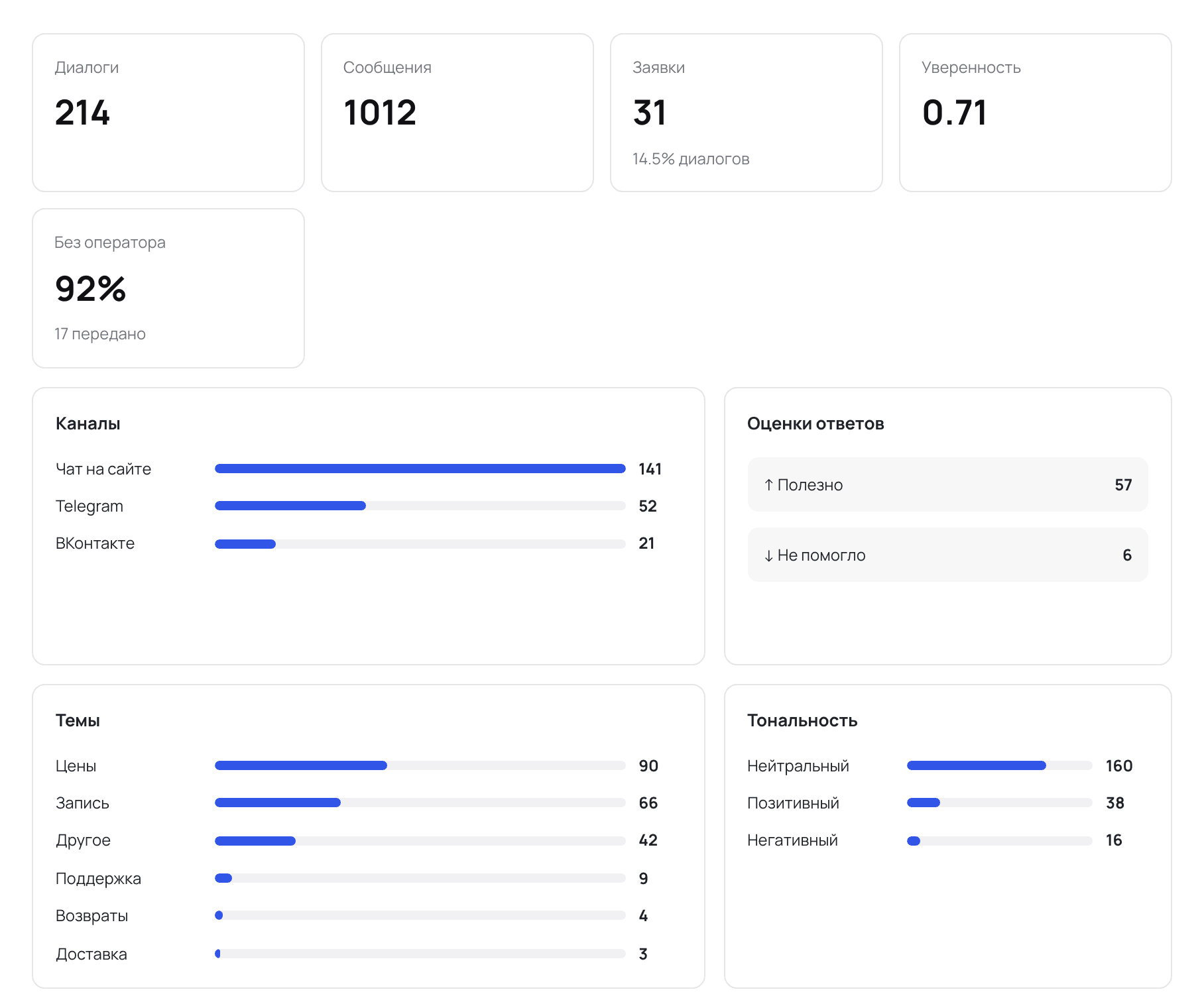The width and height of the screenshot is (1204, 1006).
Task: Click the Поддержка count 9
Action: [x=644, y=879]
